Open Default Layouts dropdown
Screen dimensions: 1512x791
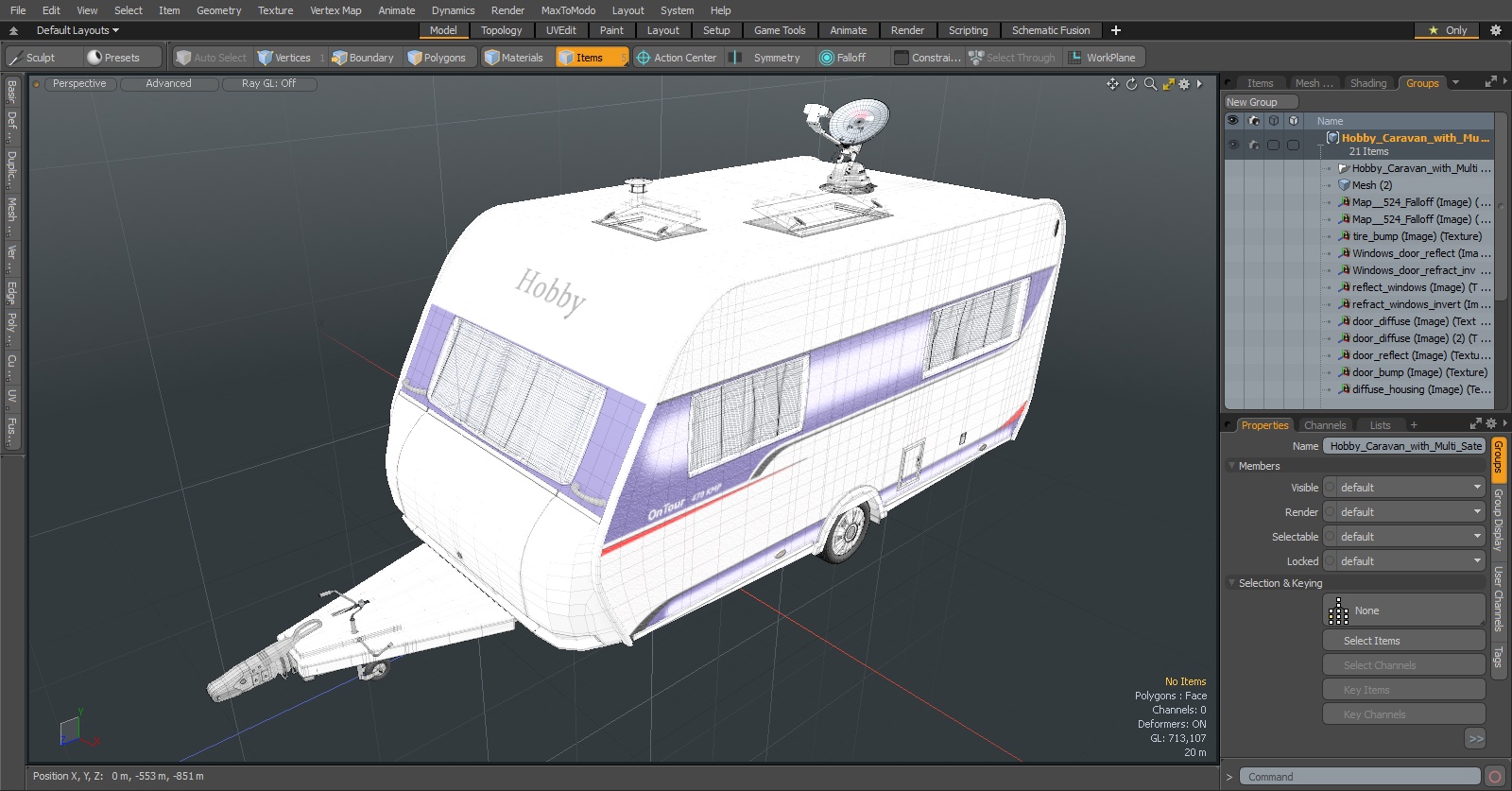[x=77, y=30]
